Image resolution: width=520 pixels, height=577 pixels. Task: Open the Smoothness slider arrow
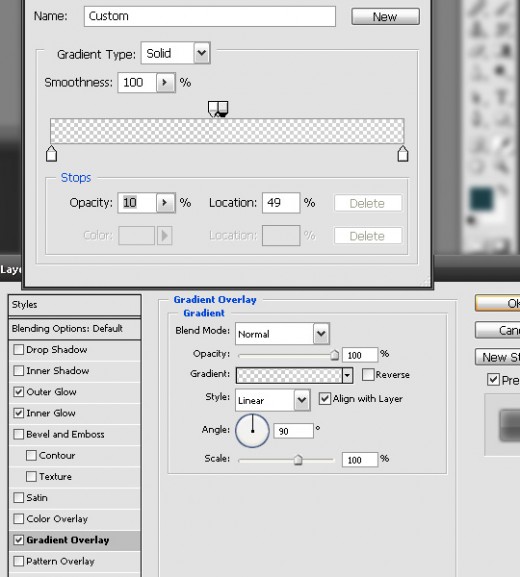(x=165, y=82)
